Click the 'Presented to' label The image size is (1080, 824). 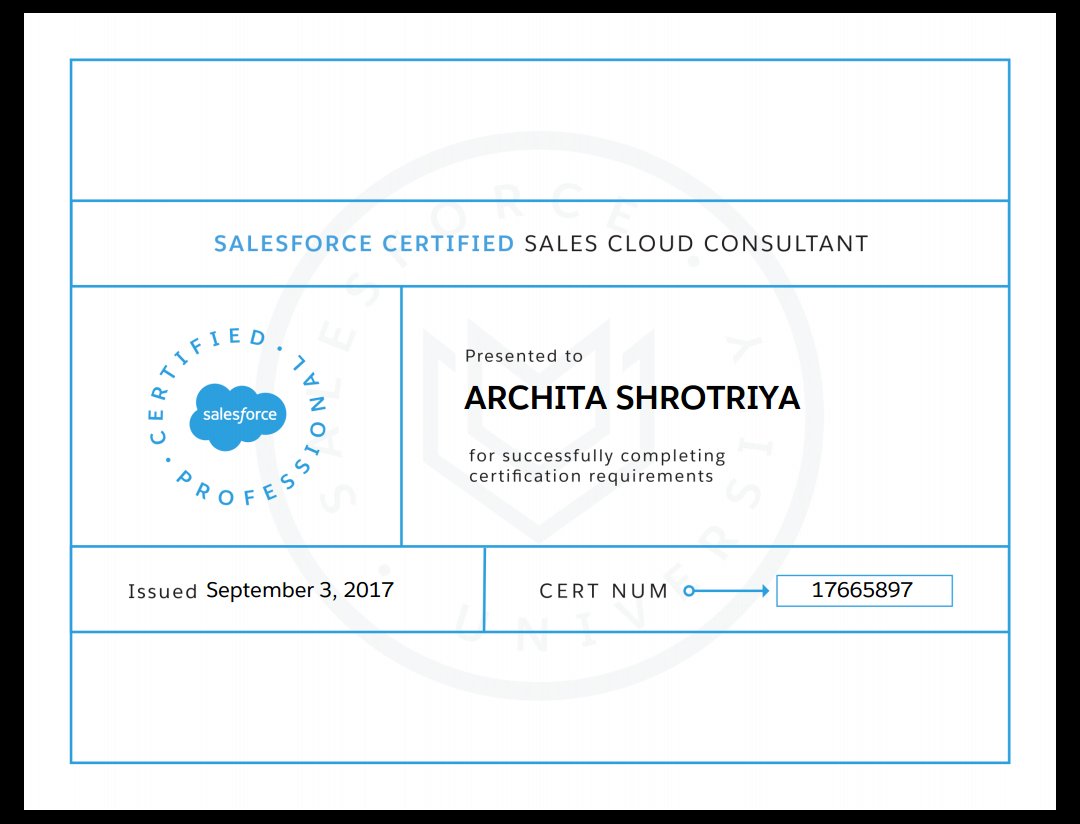coord(523,356)
